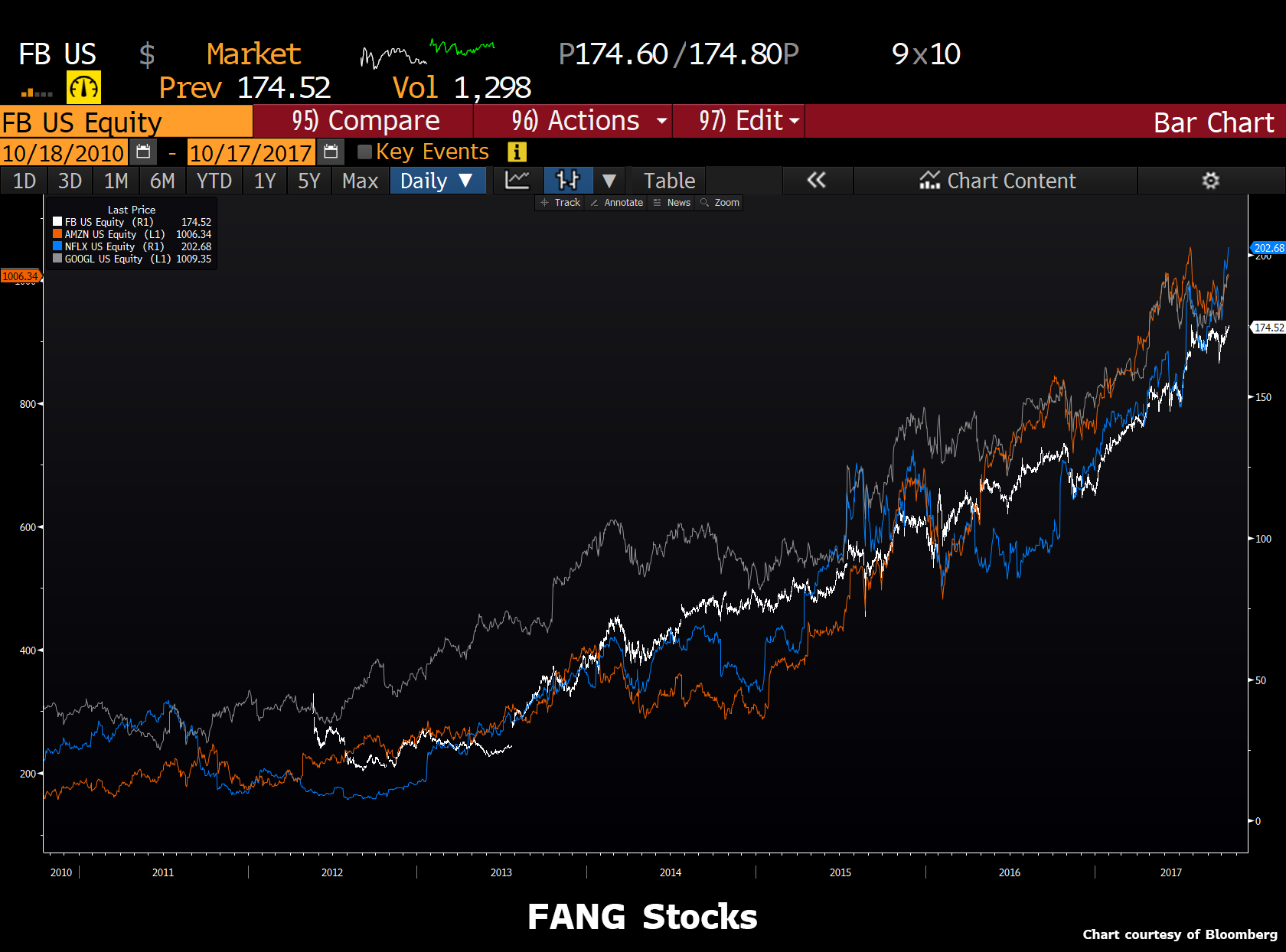Click the orange AMZN US Equity legend swatch
1286x952 pixels.
tap(57, 234)
